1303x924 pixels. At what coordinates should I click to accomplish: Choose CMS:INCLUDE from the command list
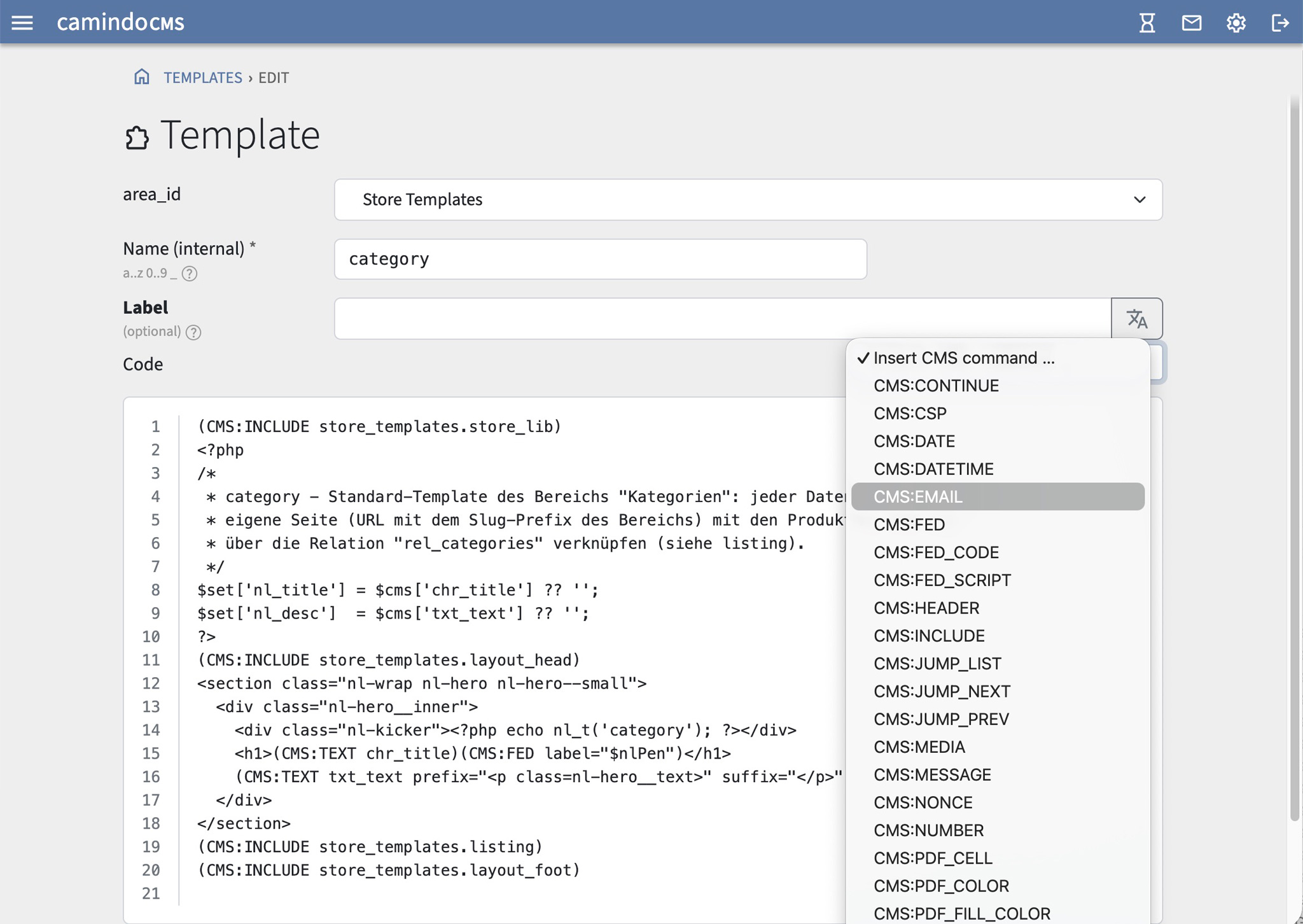[x=998, y=636]
